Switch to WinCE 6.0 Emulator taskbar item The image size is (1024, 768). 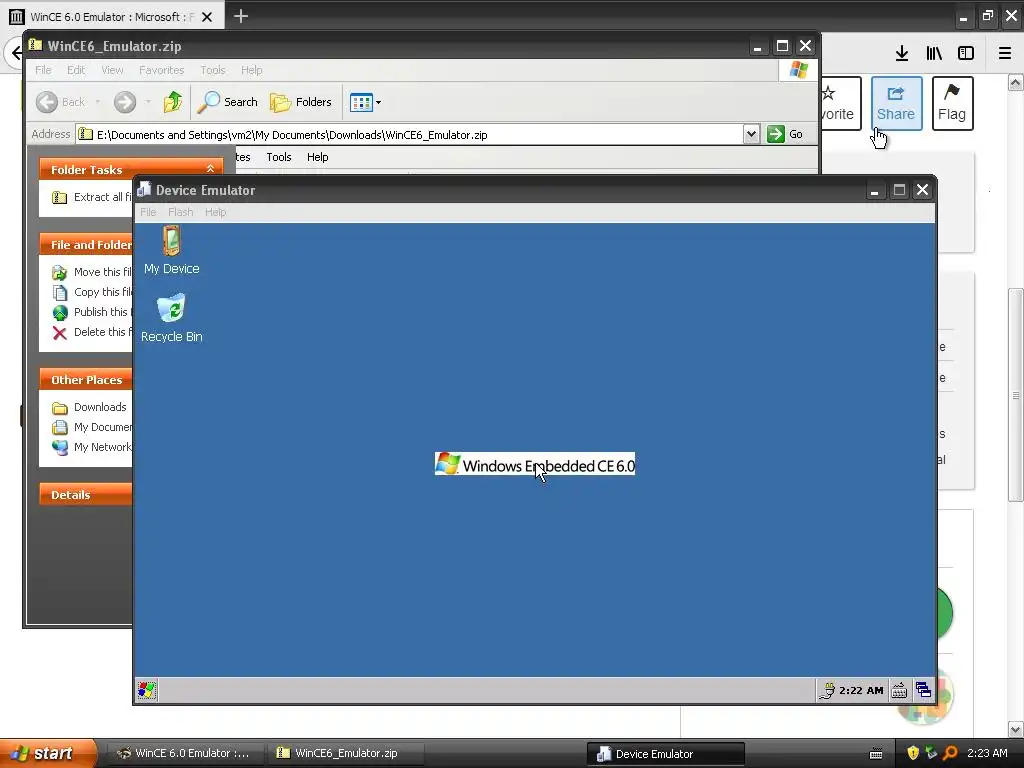tap(184, 753)
